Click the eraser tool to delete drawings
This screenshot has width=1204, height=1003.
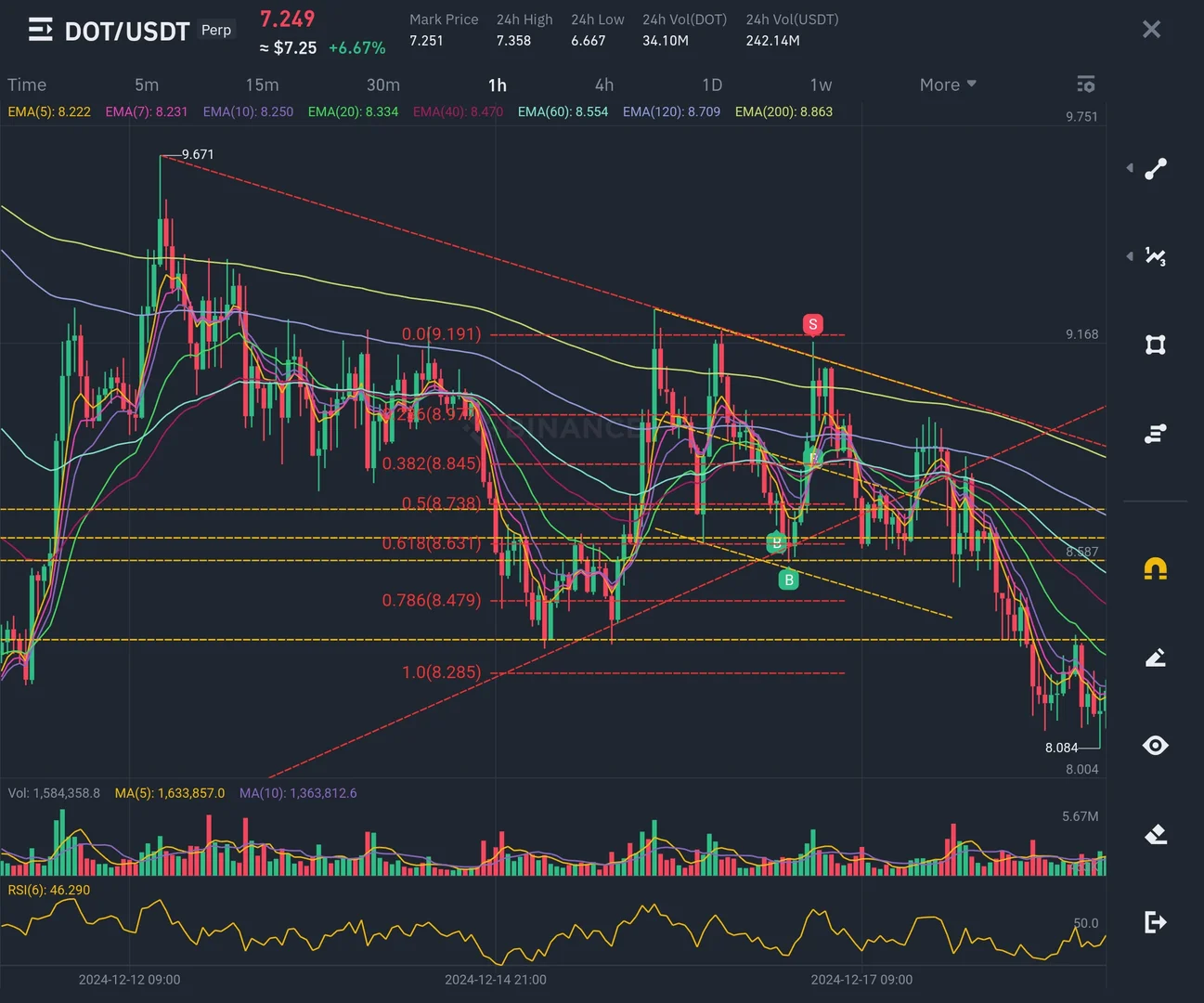[x=1156, y=834]
